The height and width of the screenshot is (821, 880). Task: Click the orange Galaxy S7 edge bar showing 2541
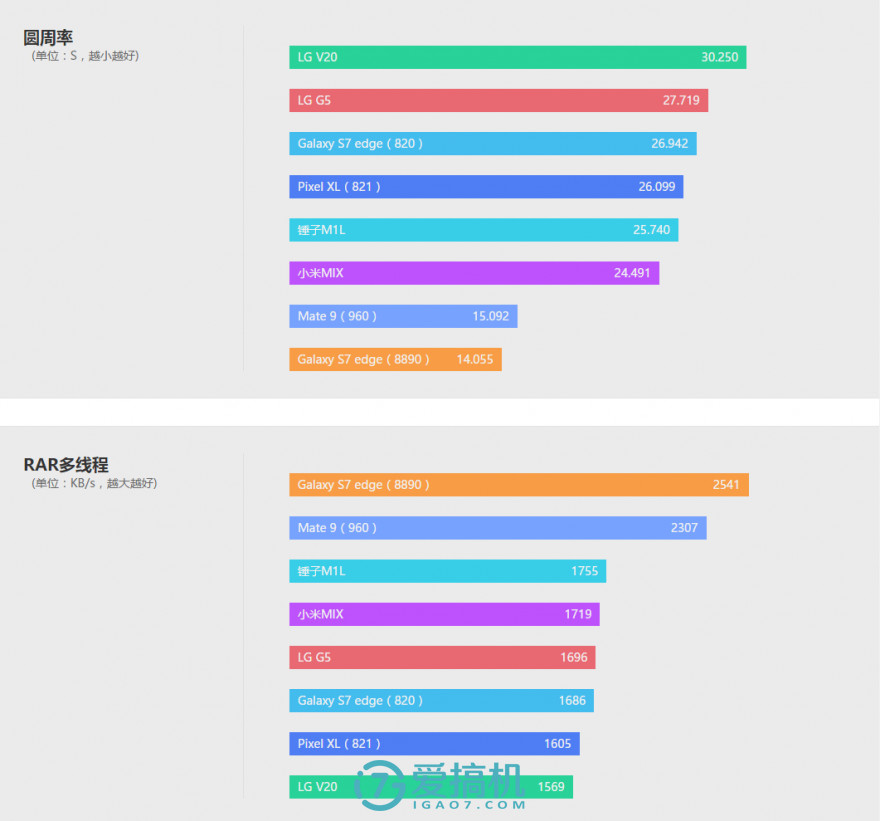(x=518, y=484)
